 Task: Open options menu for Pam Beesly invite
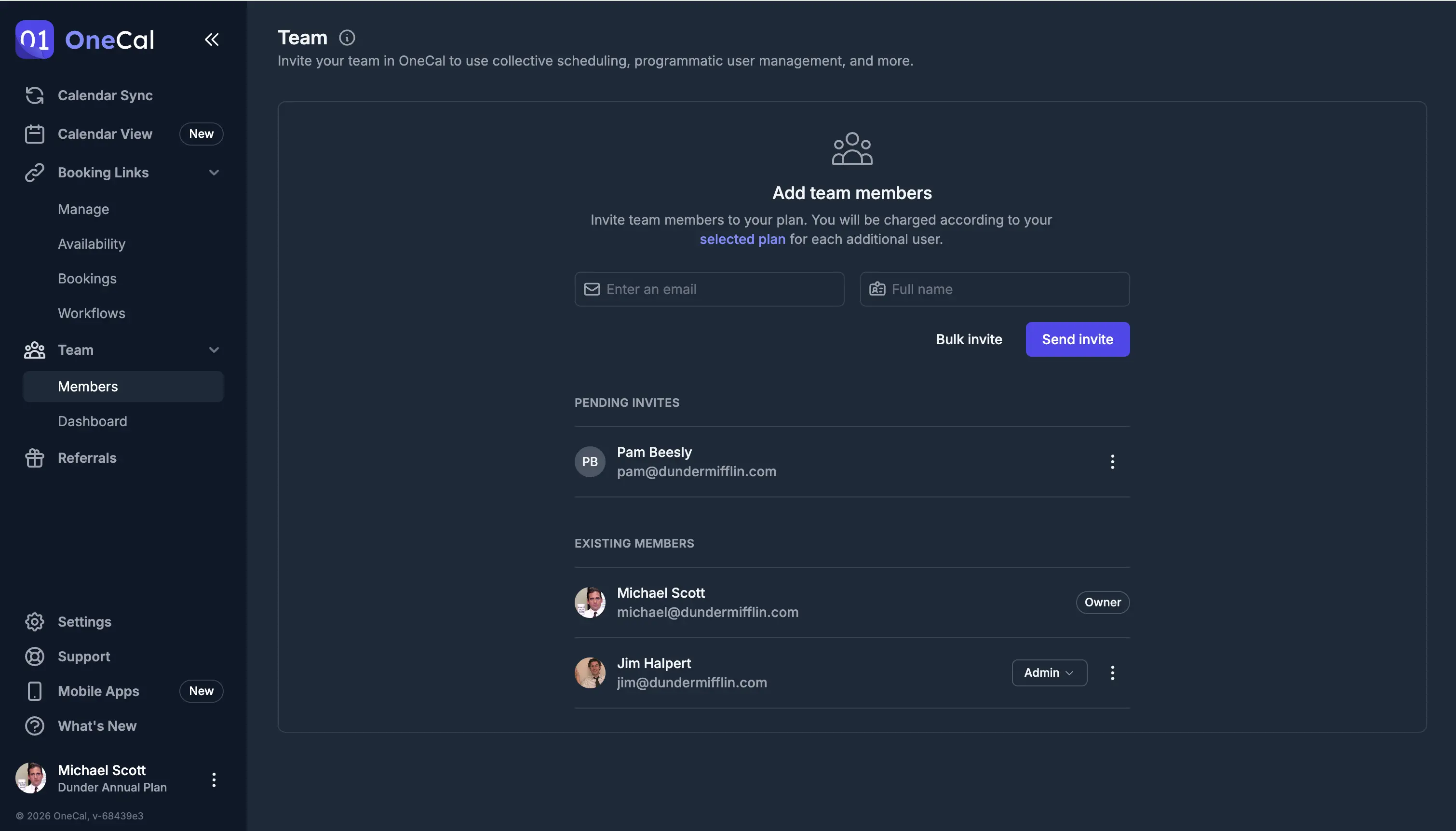pyautogui.click(x=1112, y=462)
